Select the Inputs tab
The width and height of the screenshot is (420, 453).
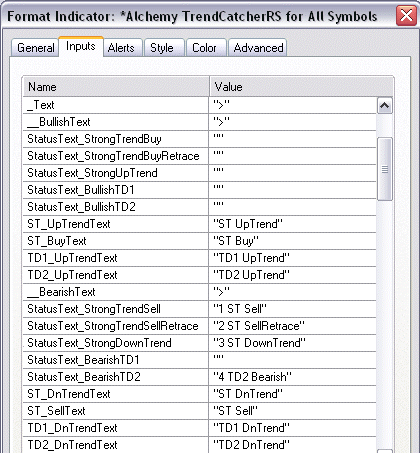(x=81, y=46)
